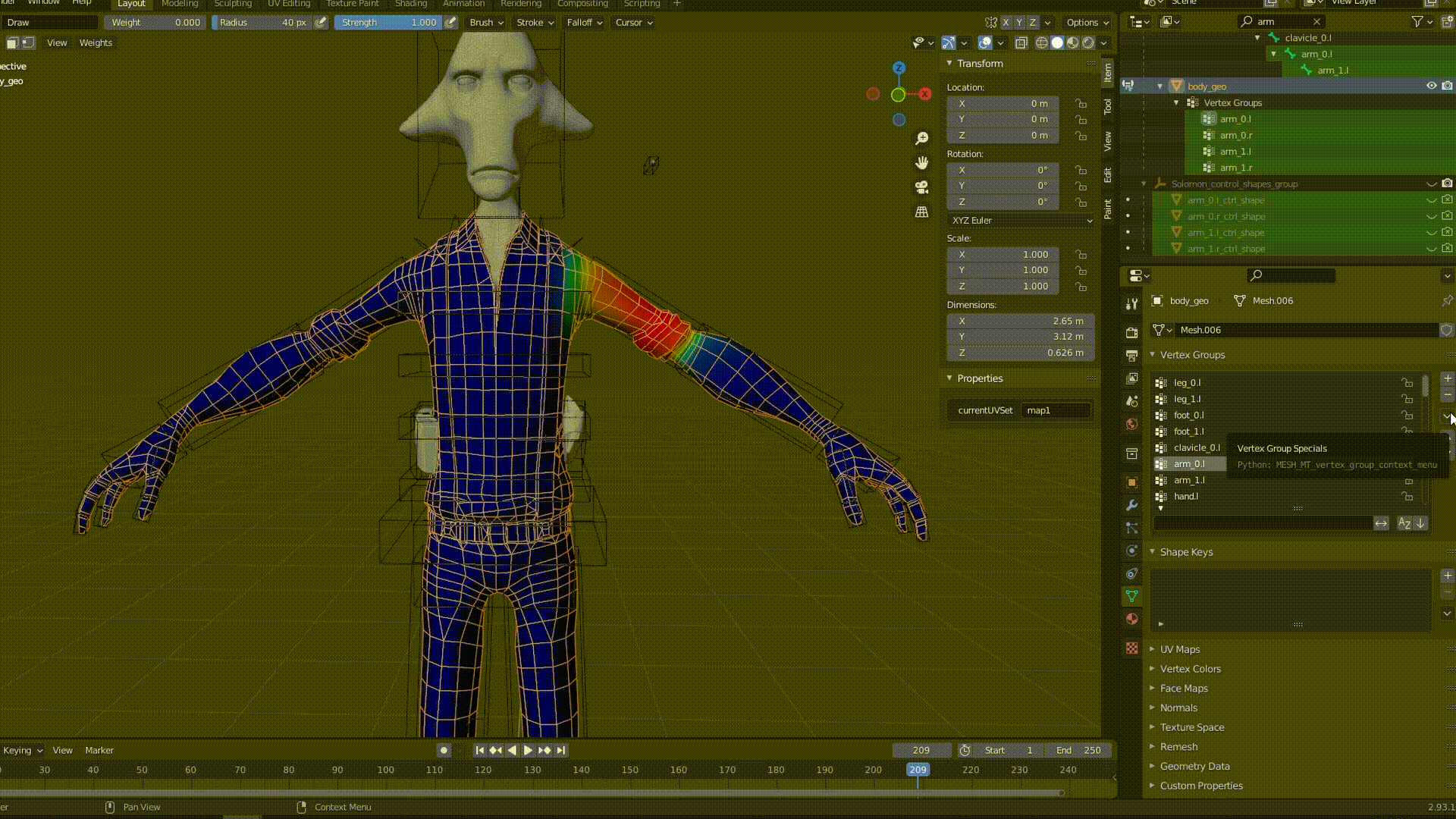Expand the Vertex Colors panel

pyautogui.click(x=1190, y=669)
